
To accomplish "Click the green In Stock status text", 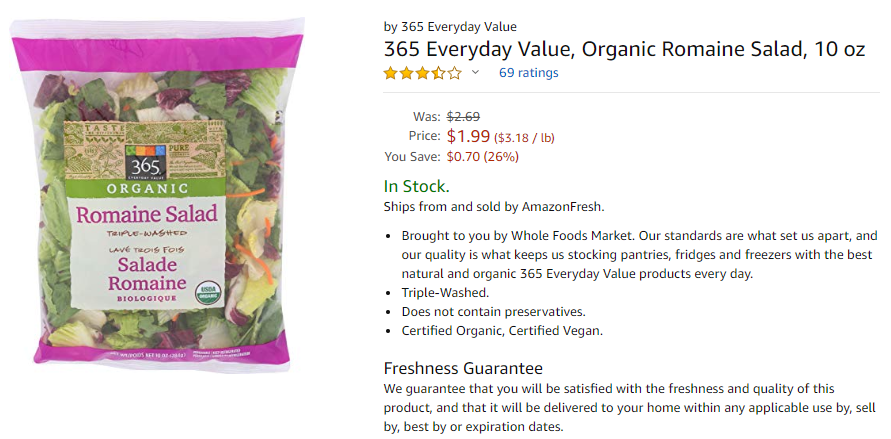I will click(x=417, y=186).
